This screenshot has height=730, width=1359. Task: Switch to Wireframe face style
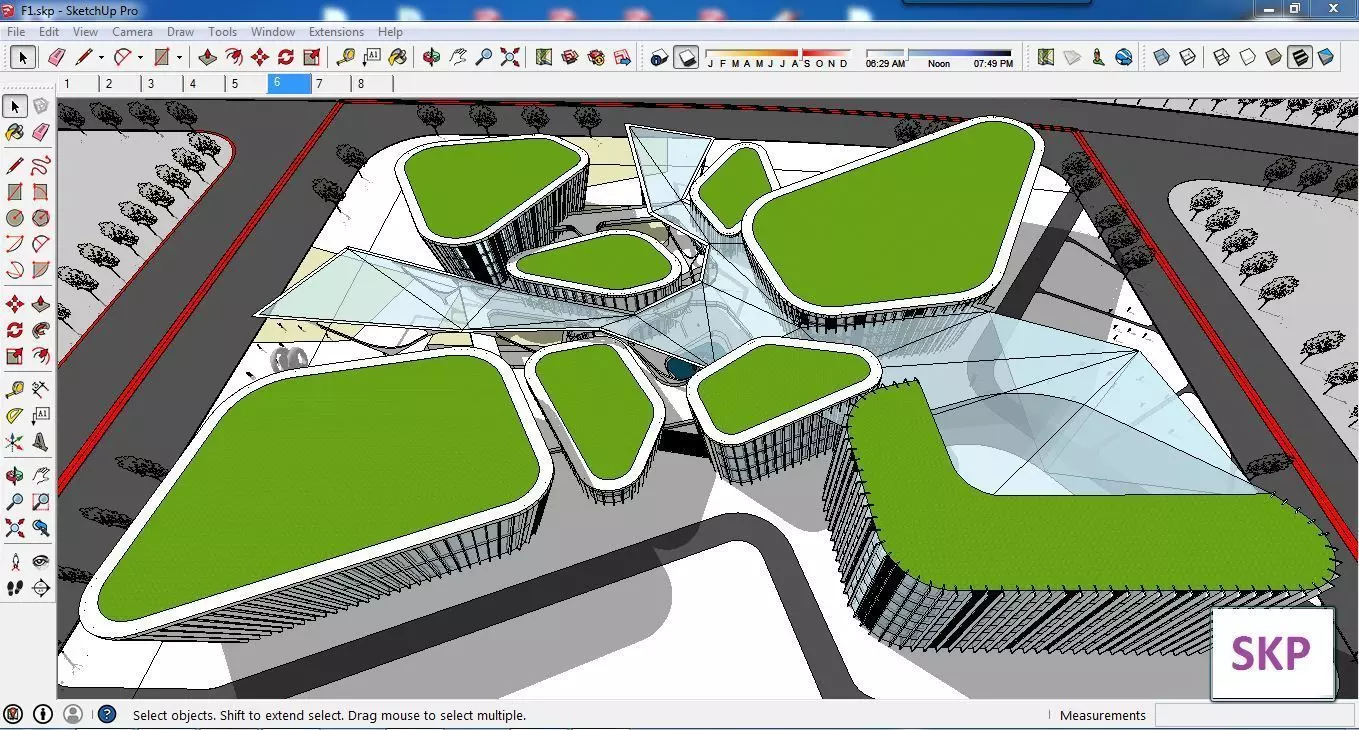coord(1221,57)
